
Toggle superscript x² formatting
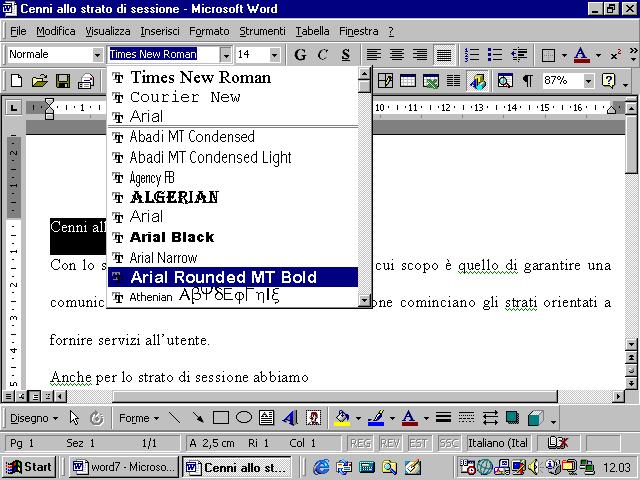pyautogui.click(x=616, y=54)
